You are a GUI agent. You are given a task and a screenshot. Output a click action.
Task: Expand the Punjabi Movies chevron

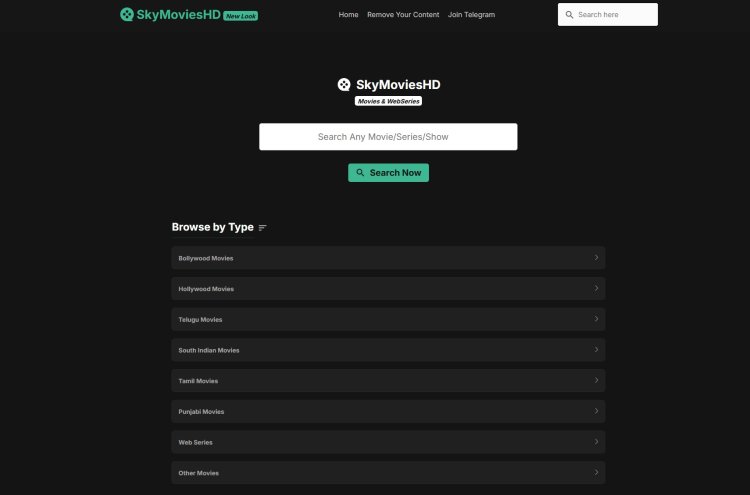(x=596, y=411)
